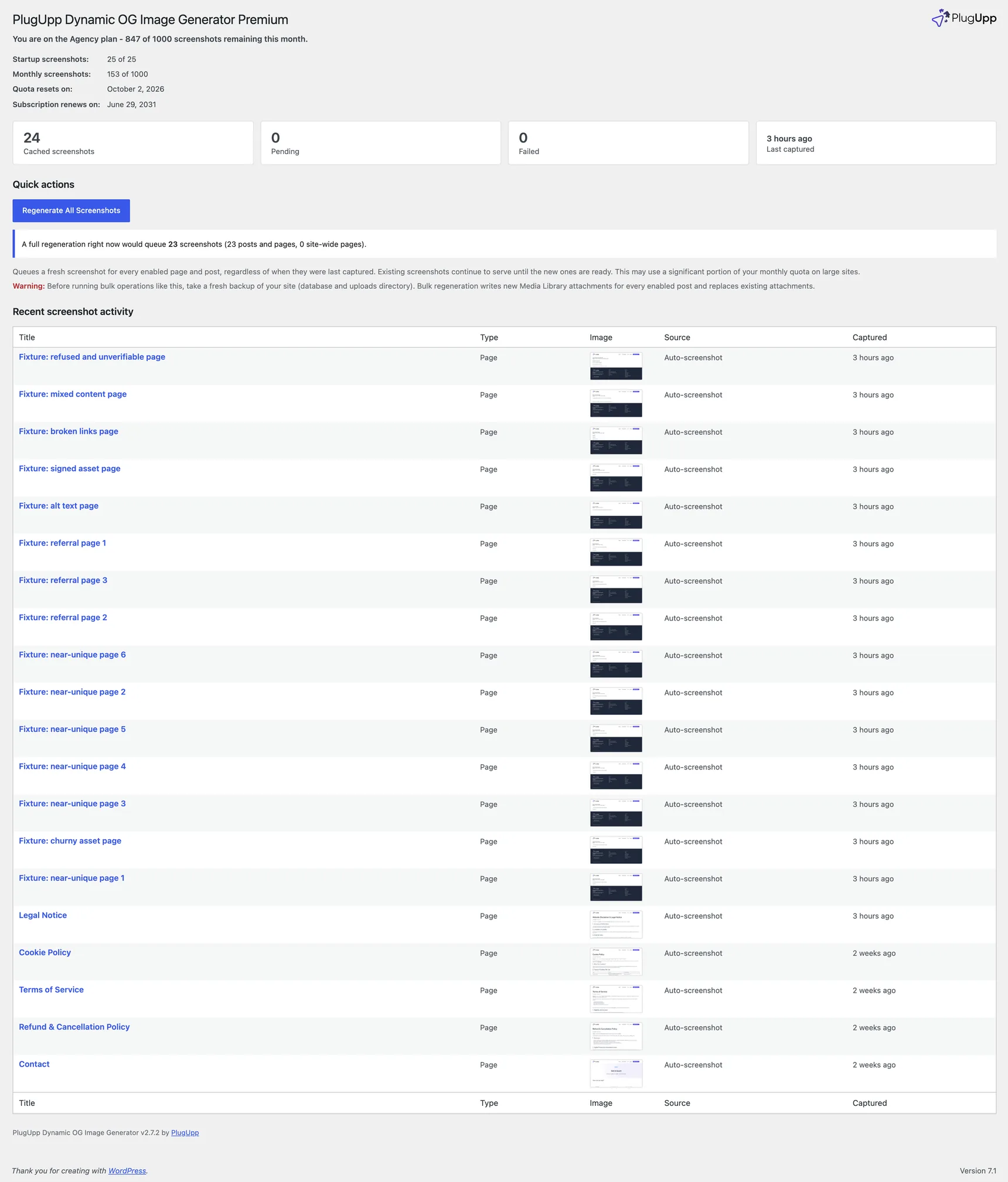Click the '153 of 1000' monthly value
Viewport: 1008px width, 1182px height.
tap(127, 74)
